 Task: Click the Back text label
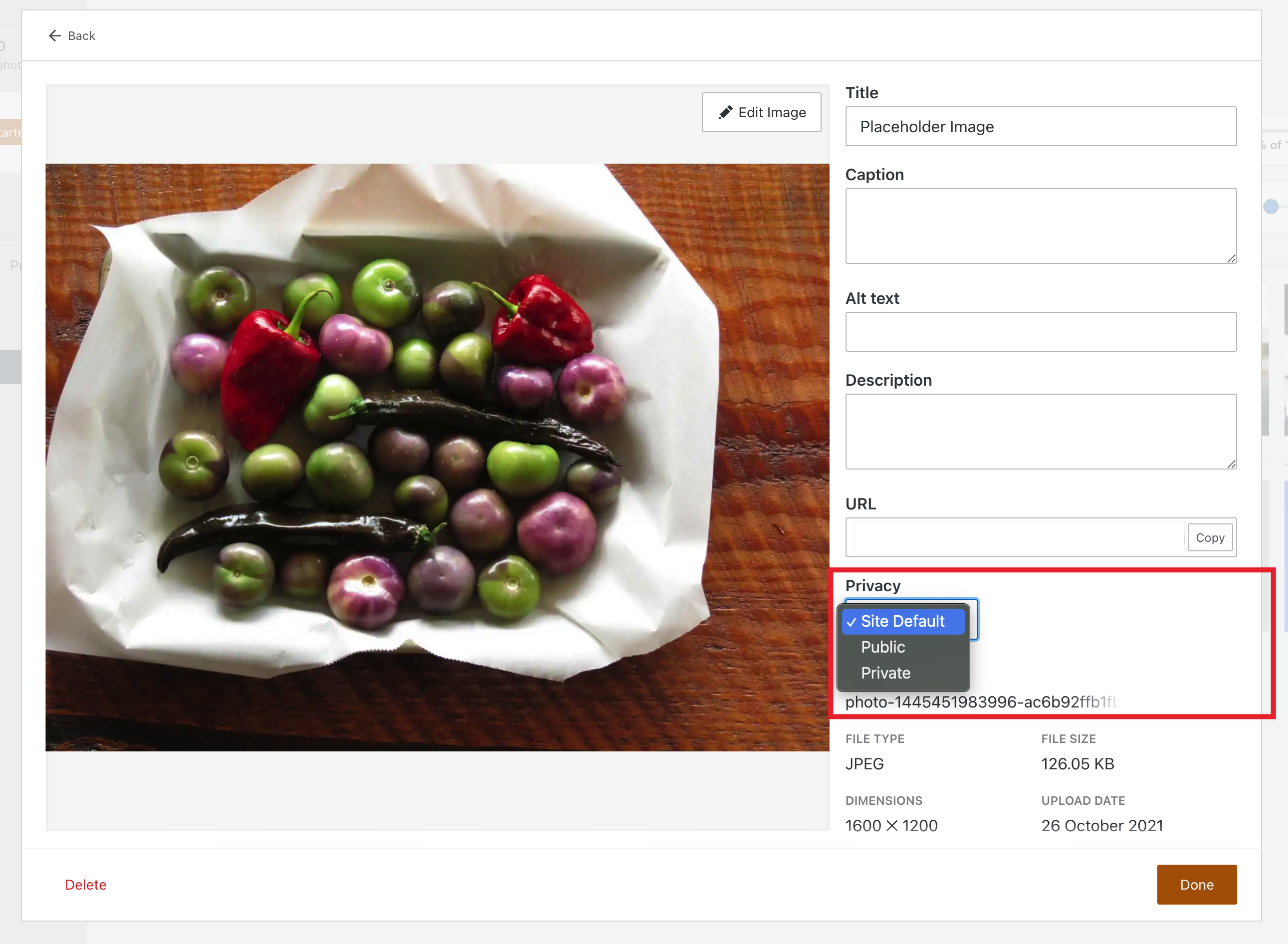81,35
